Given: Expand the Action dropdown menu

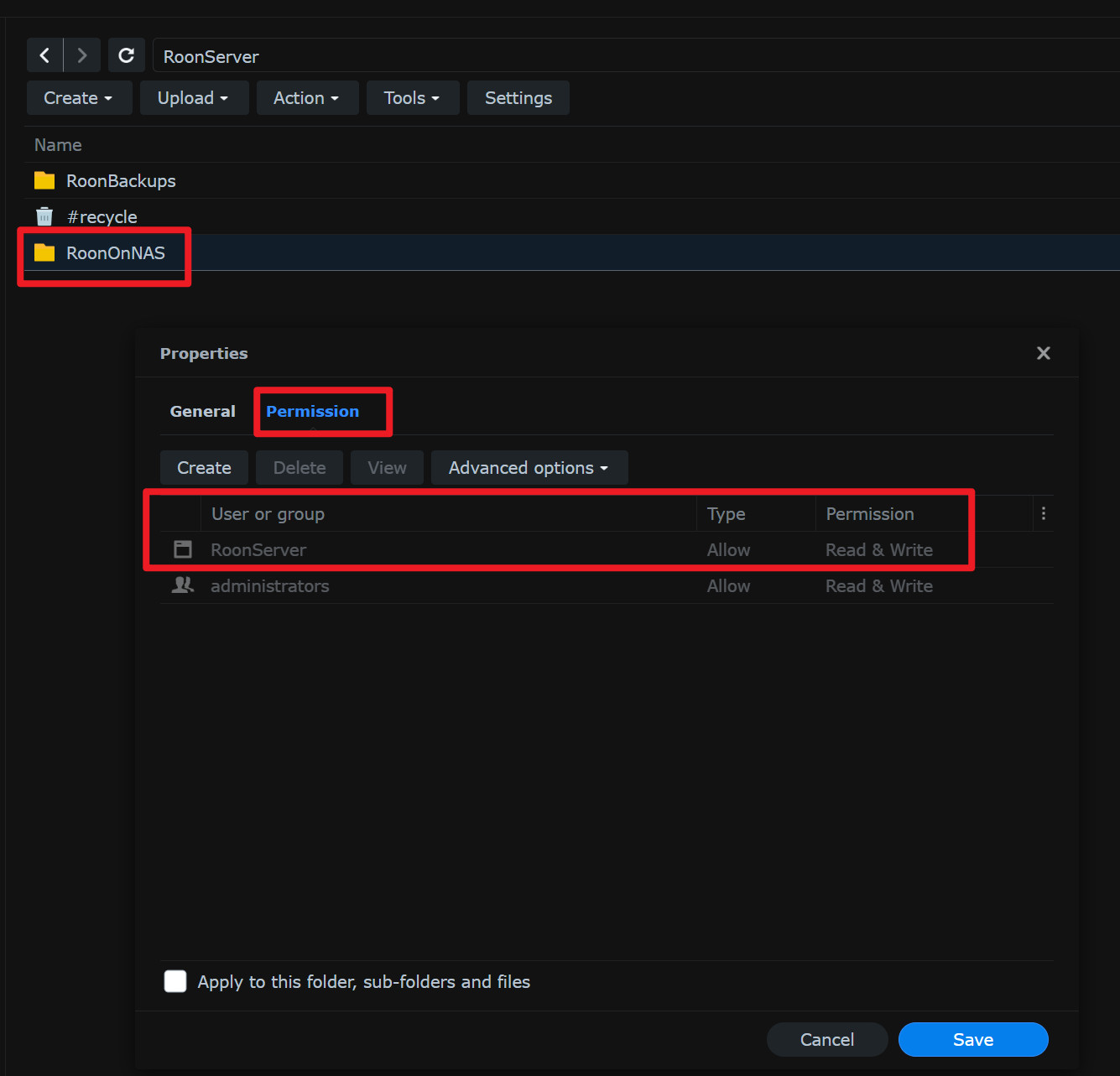Looking at the screenshot, I should tap(307, 98).
